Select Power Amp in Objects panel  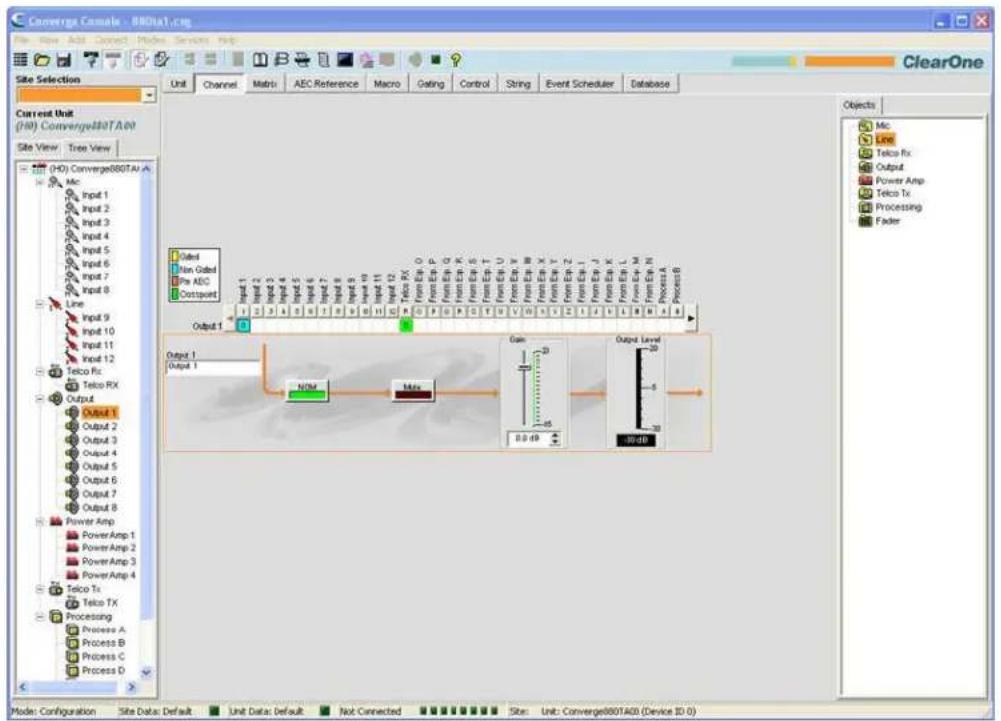click(891, 181)
